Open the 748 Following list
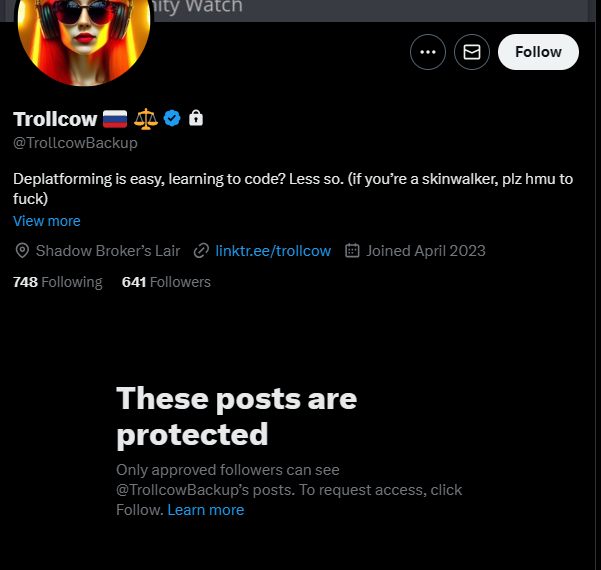This screenshot has width=601, height=570. coord(58,282)
